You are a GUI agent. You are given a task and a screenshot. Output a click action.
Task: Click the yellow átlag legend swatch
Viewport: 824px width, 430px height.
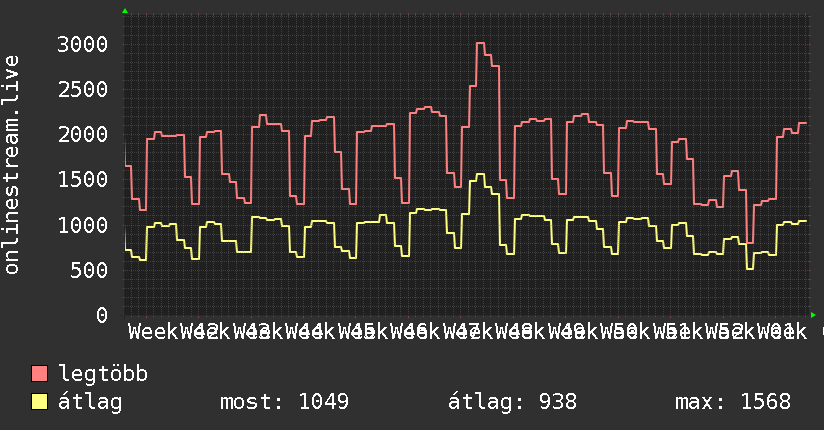39,401
